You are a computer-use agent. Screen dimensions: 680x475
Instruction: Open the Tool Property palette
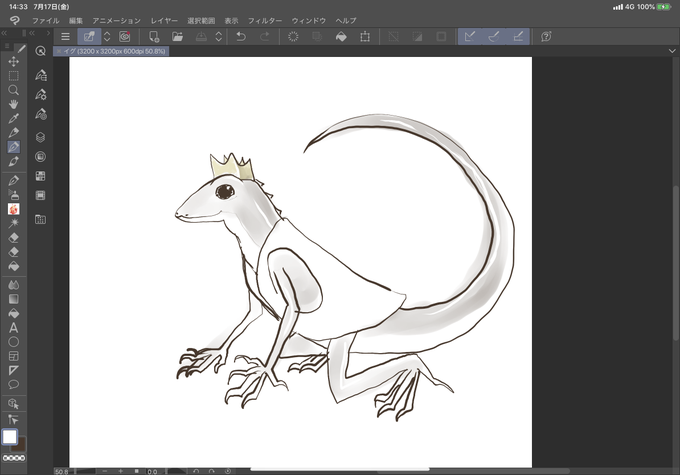tap(40, 94)
